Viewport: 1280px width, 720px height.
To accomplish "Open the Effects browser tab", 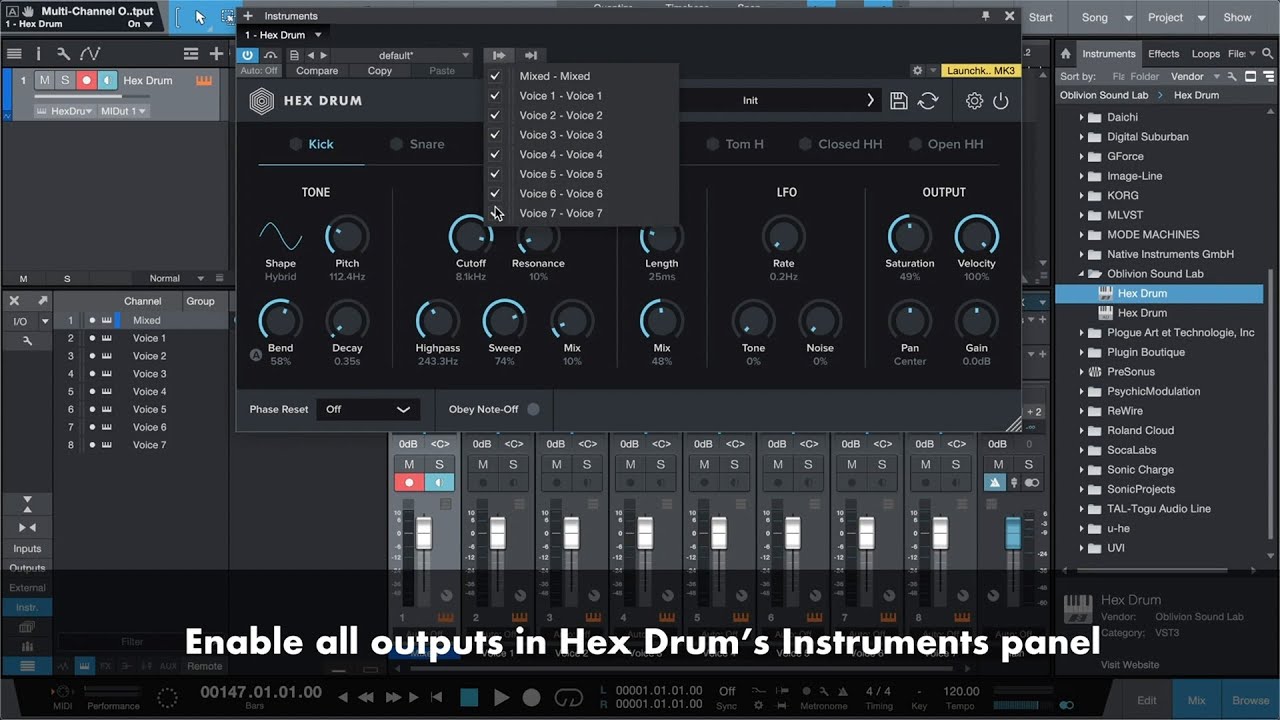I will [1163, 54].
